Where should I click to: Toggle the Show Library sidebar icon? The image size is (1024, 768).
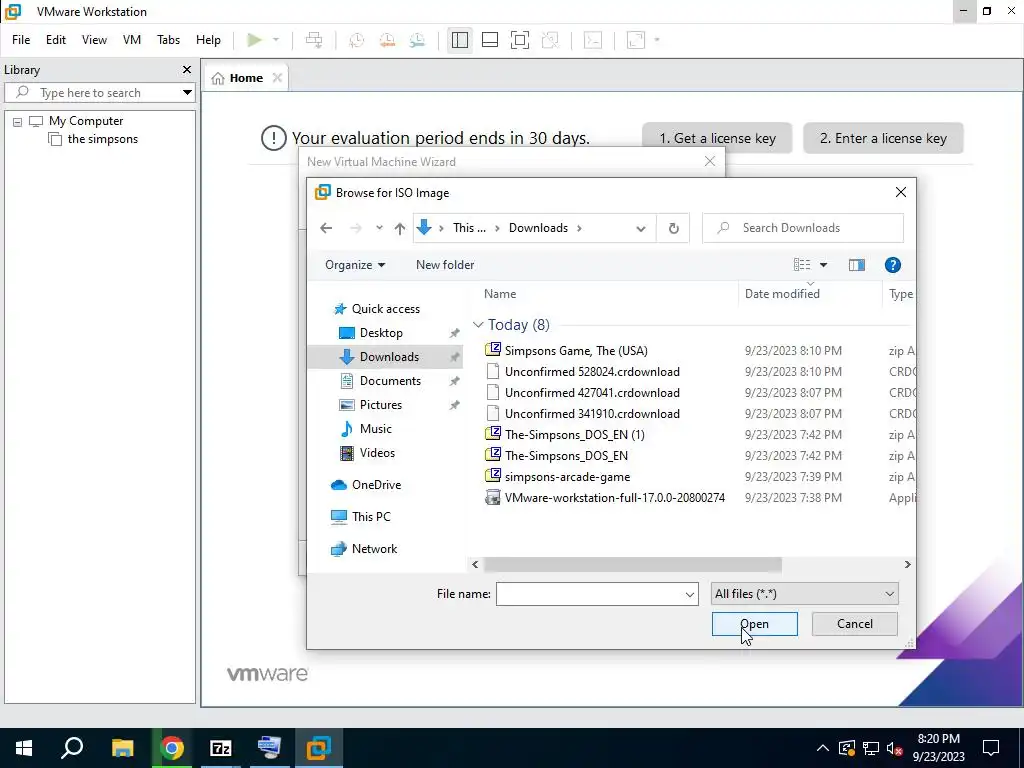click(460, 40)
